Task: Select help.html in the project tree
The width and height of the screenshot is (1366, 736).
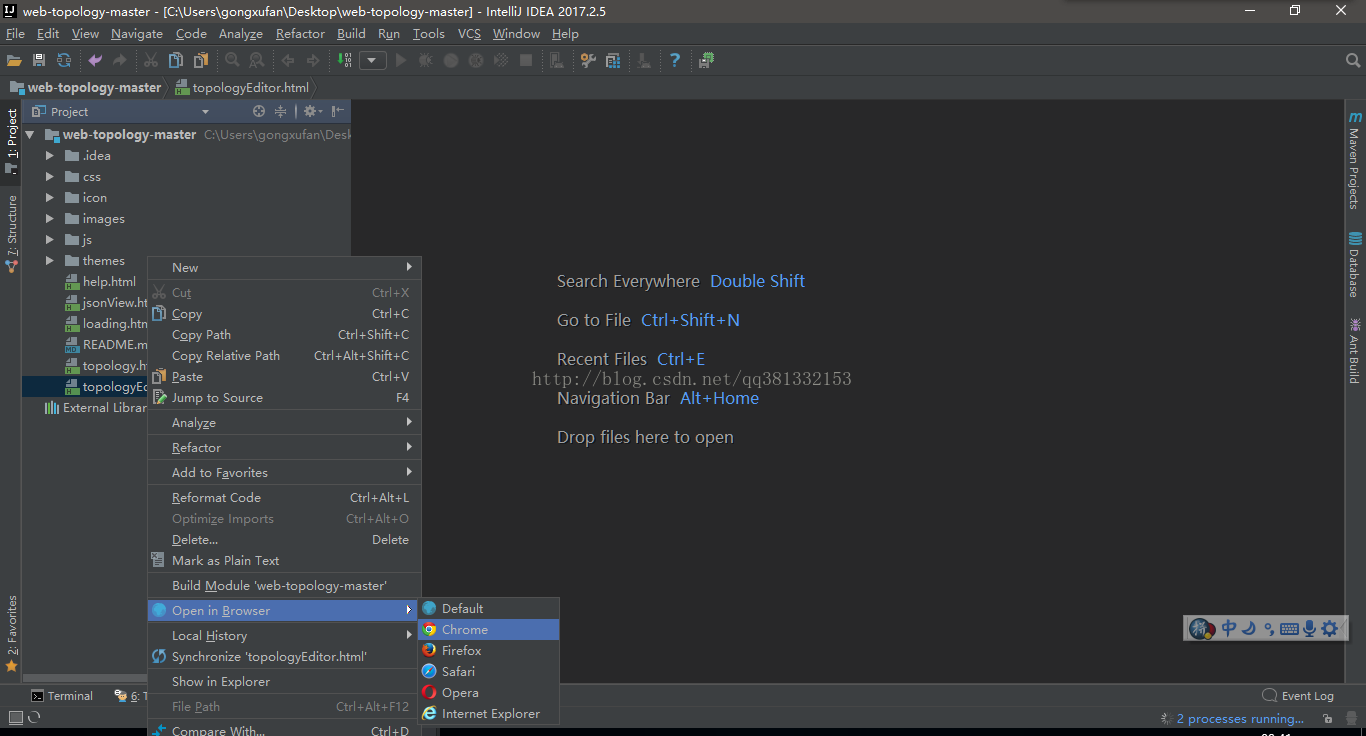Action: click(x=109, y=282)
